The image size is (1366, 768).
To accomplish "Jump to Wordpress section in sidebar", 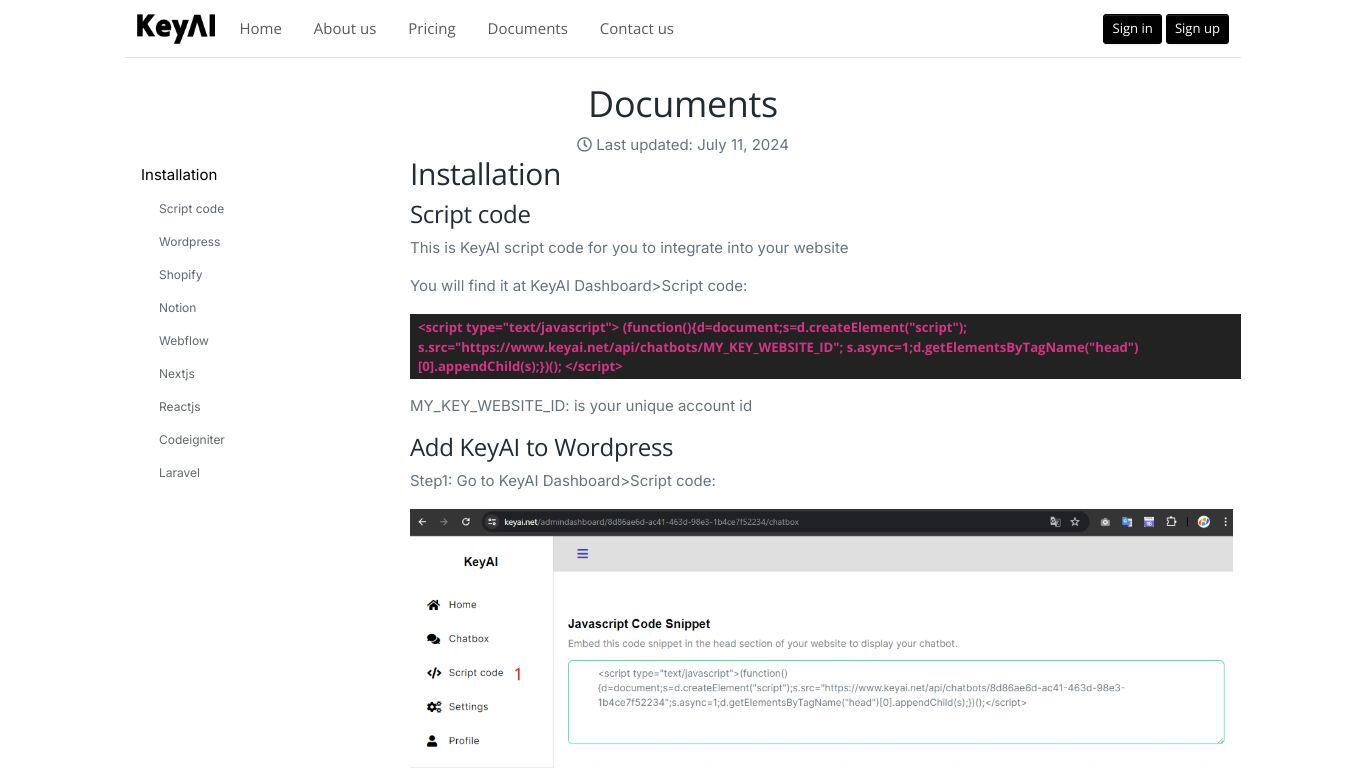I will pyautogui.click(x=189, y=242).
